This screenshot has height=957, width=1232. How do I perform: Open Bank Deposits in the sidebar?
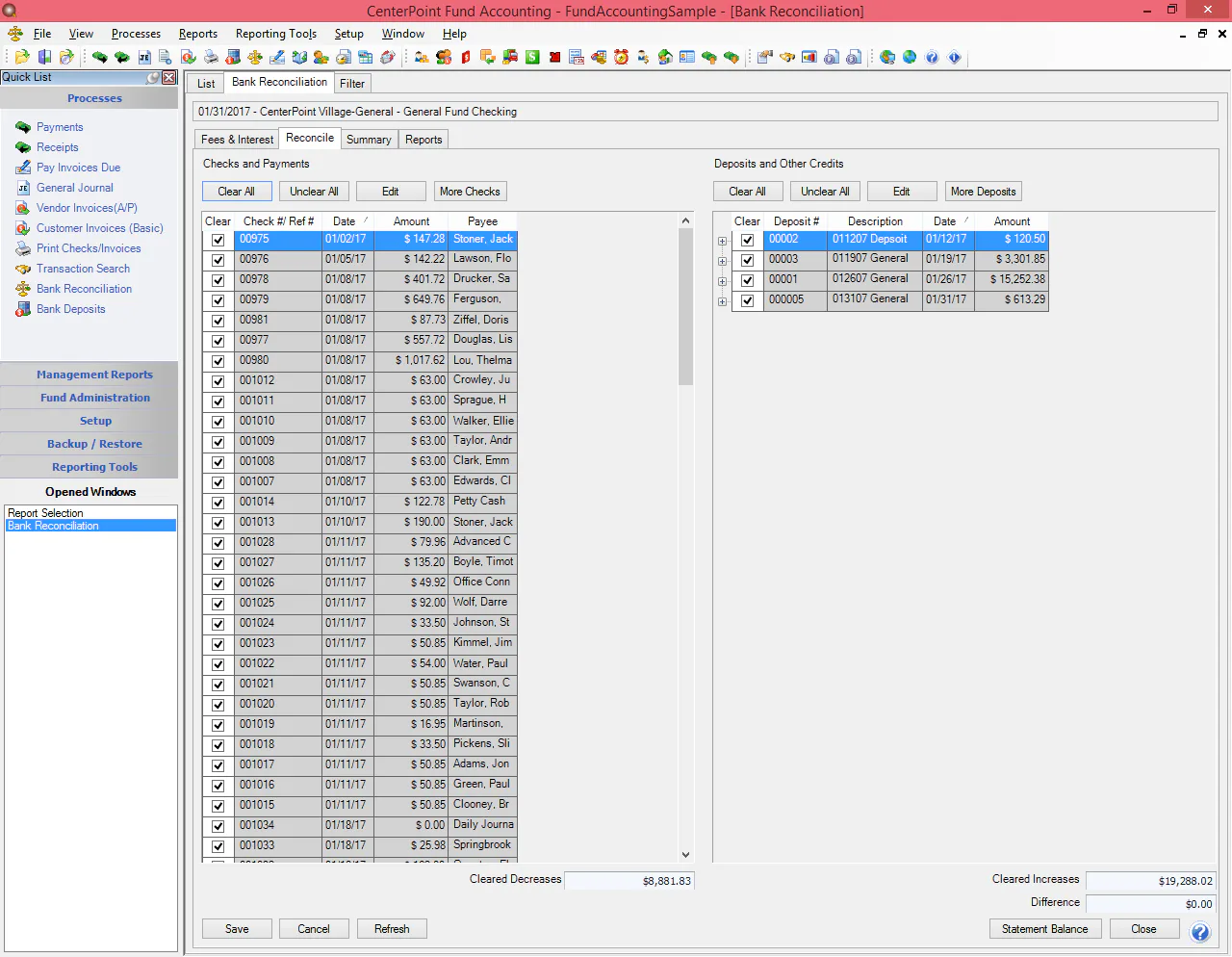70,309
